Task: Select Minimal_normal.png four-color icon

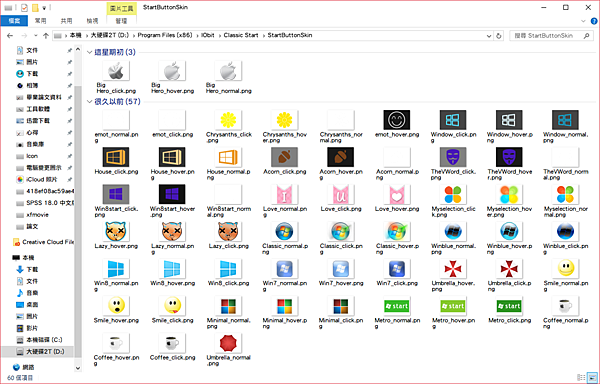Action: 228,306
